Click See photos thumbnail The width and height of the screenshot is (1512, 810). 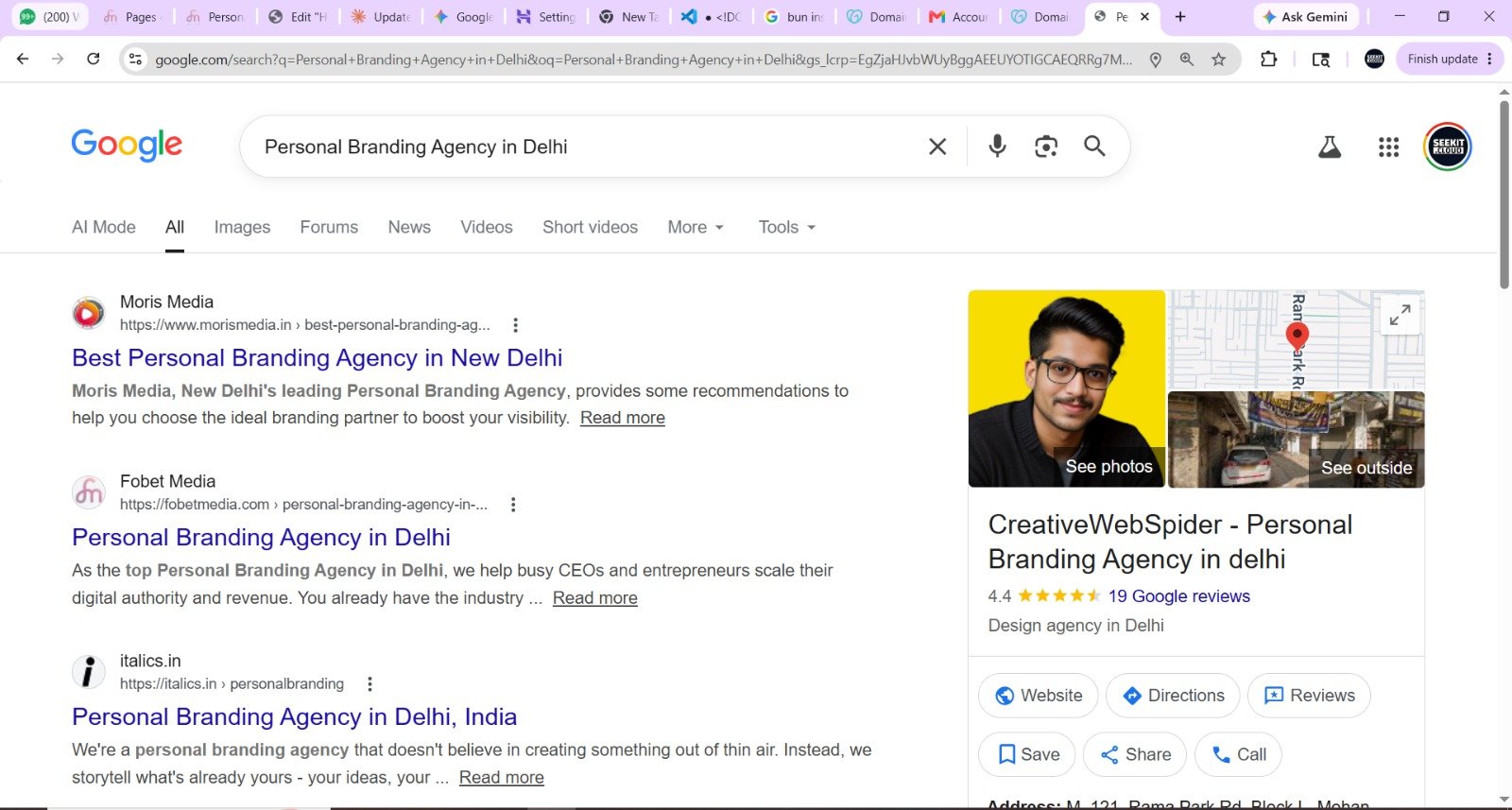[x=1067, y=388]
